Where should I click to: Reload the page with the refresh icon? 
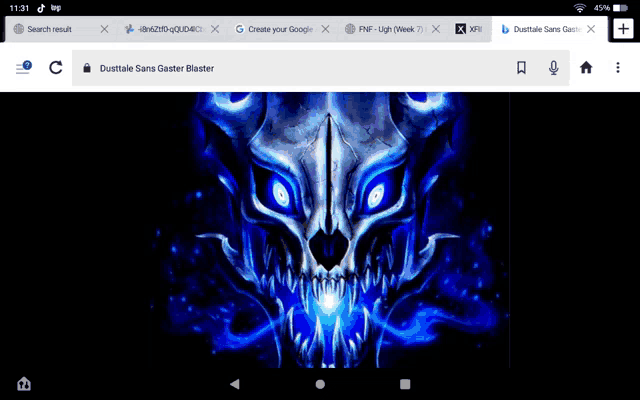pos(56,67)
